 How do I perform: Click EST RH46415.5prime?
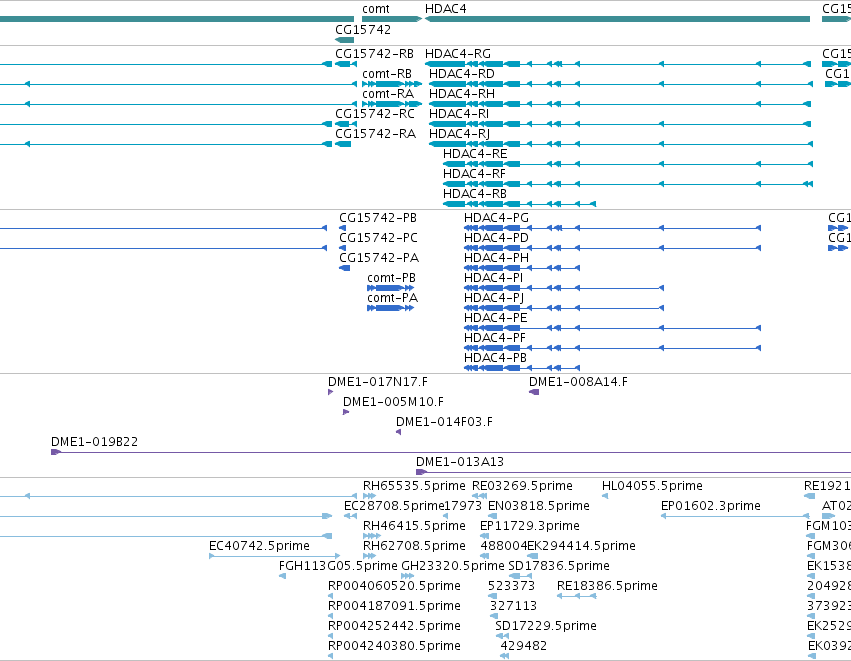[414, 526]
